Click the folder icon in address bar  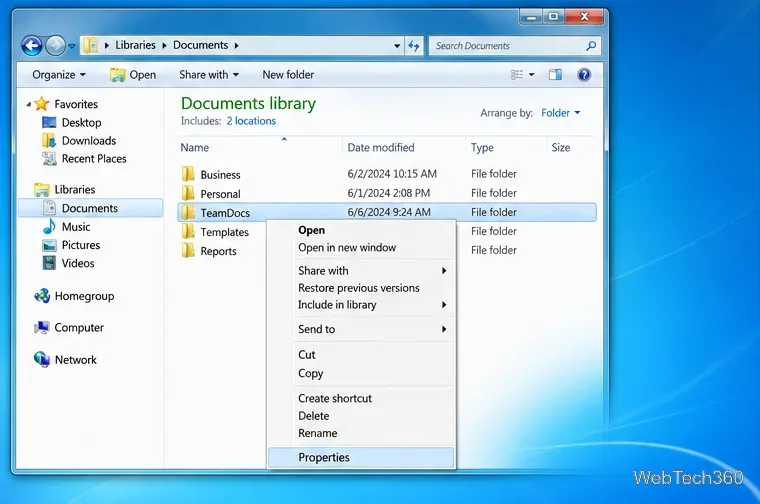pos(91,46)
